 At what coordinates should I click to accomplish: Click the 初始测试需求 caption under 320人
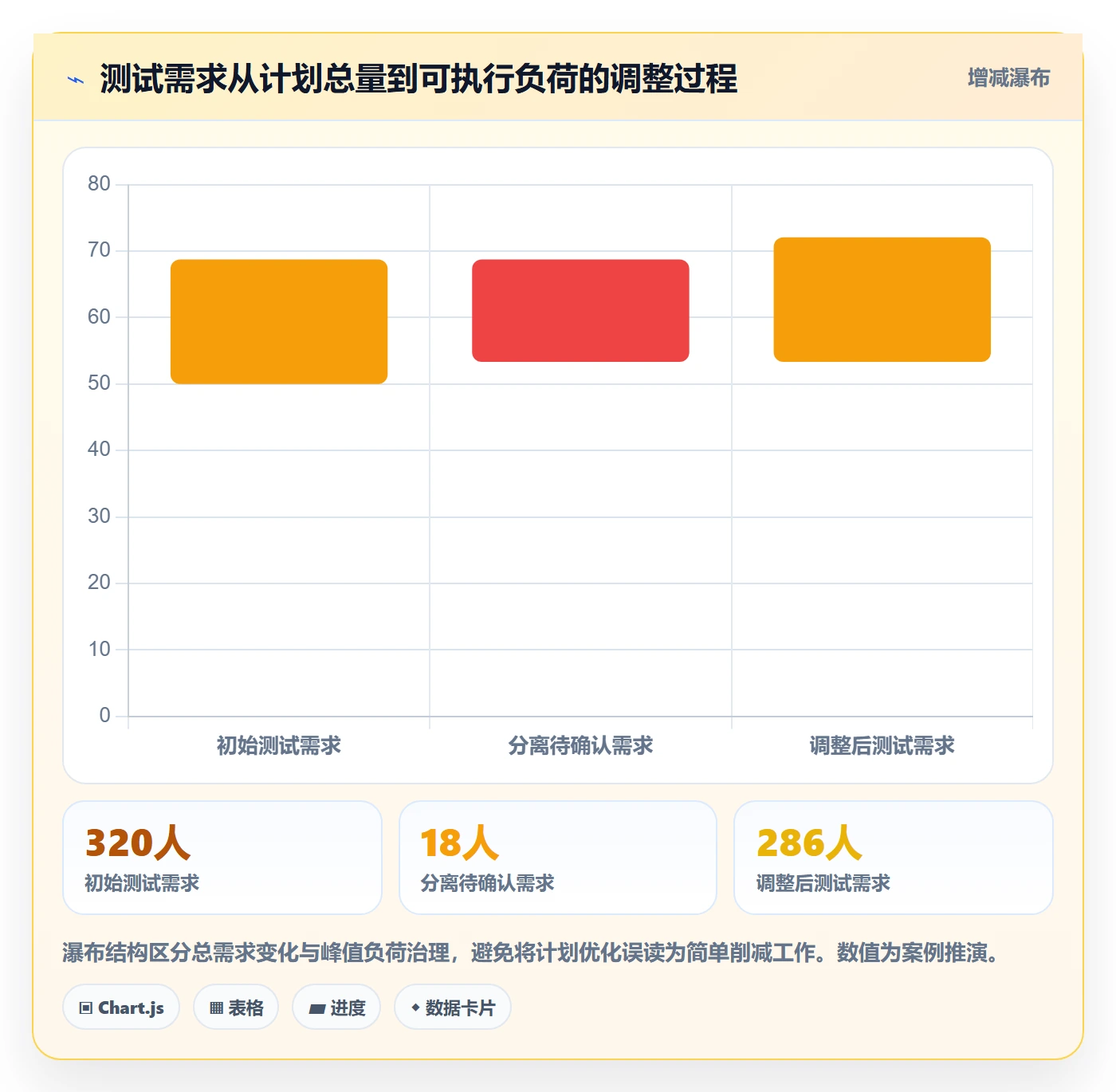click(x=142, y=883)
